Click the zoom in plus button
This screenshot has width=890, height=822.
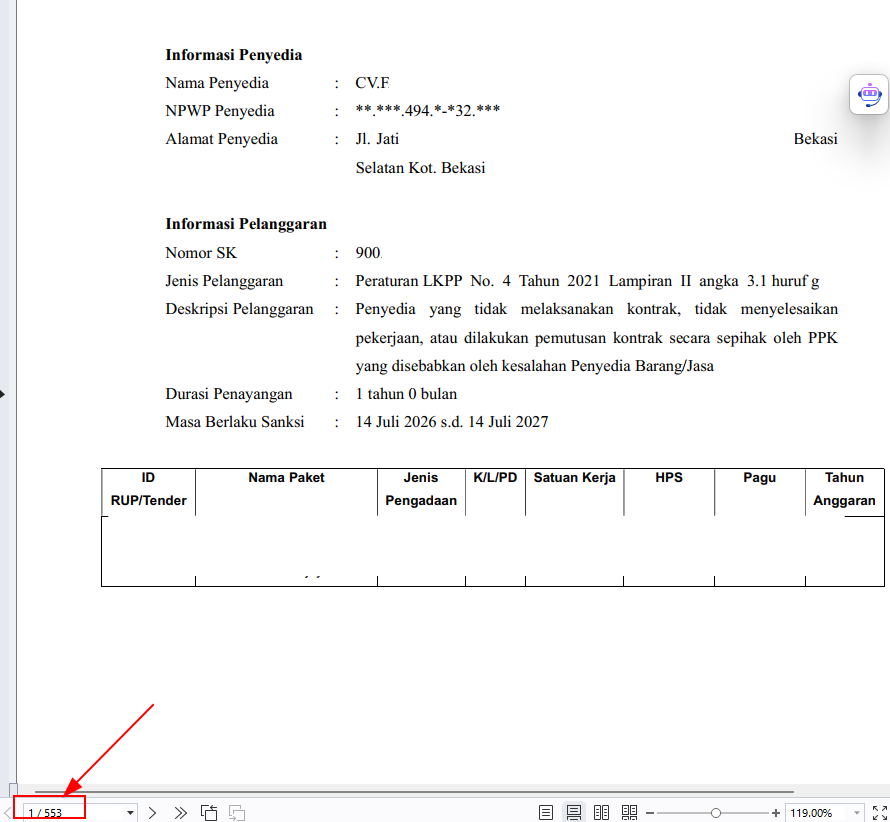776,813
